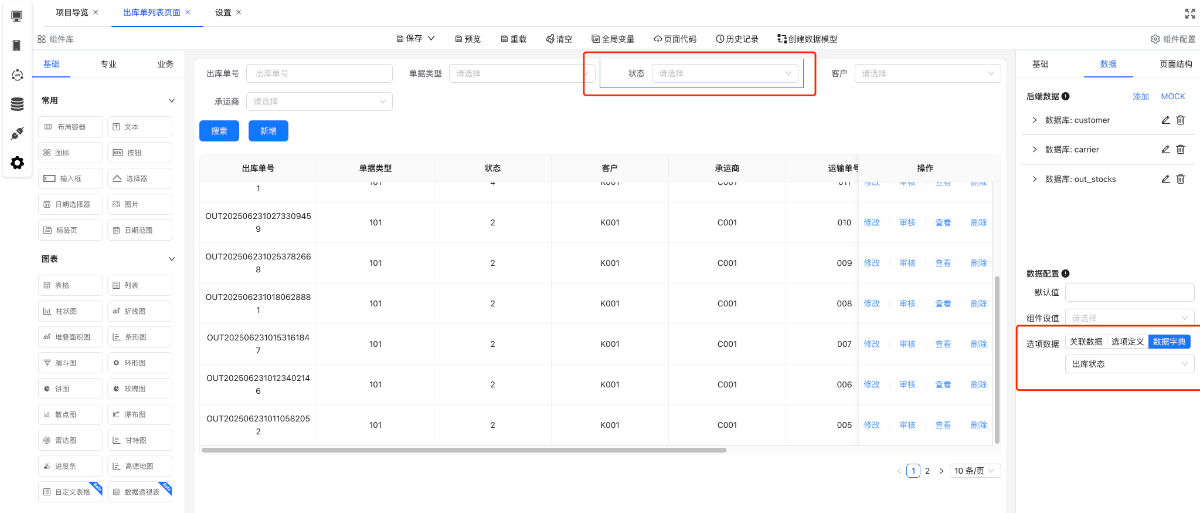Click the fullscreen expand icon top right
1200x513 pixels.
1190,12
